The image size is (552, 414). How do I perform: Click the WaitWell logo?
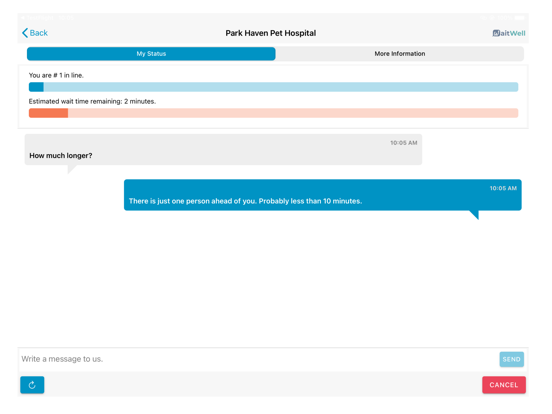point(509,33)
